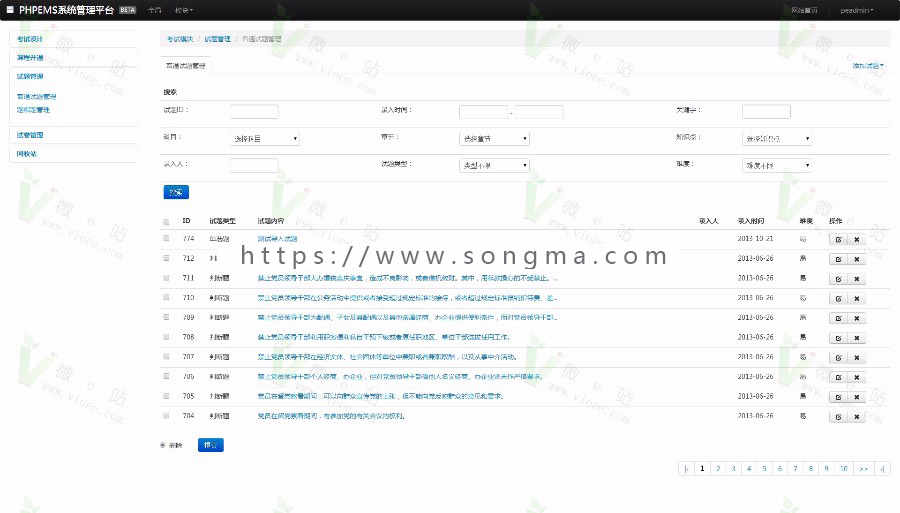This screenshot has height=513, width=900.
Task: Delete question row 706
Action: click(x=856, y=377)
